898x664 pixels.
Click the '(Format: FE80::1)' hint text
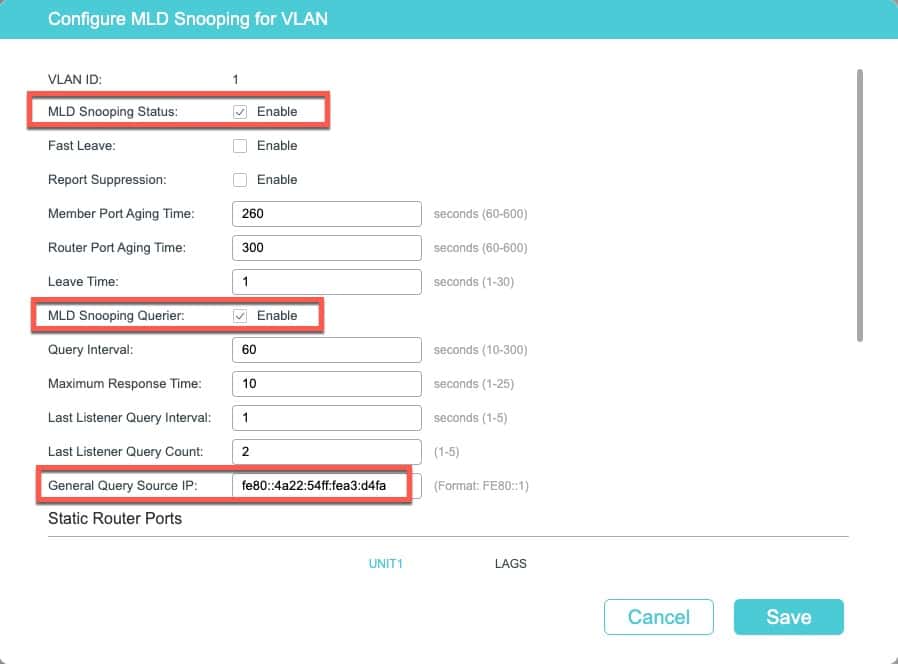[x=481, y=486]
